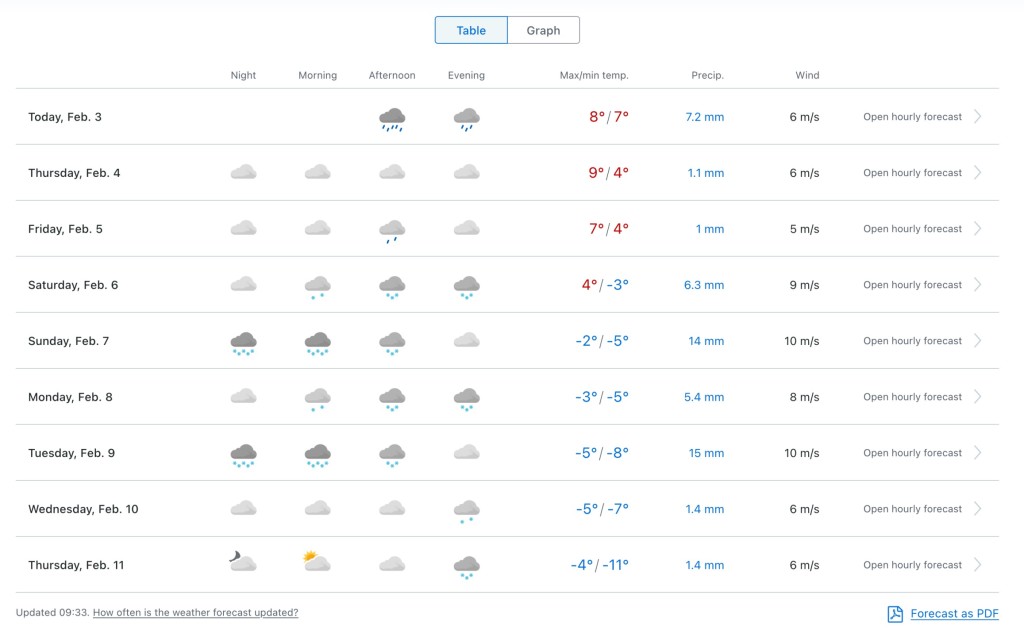The height and width of the screenshot is (637, 1024).
Task: Click the PDF document icon
Action: [895, 613]
